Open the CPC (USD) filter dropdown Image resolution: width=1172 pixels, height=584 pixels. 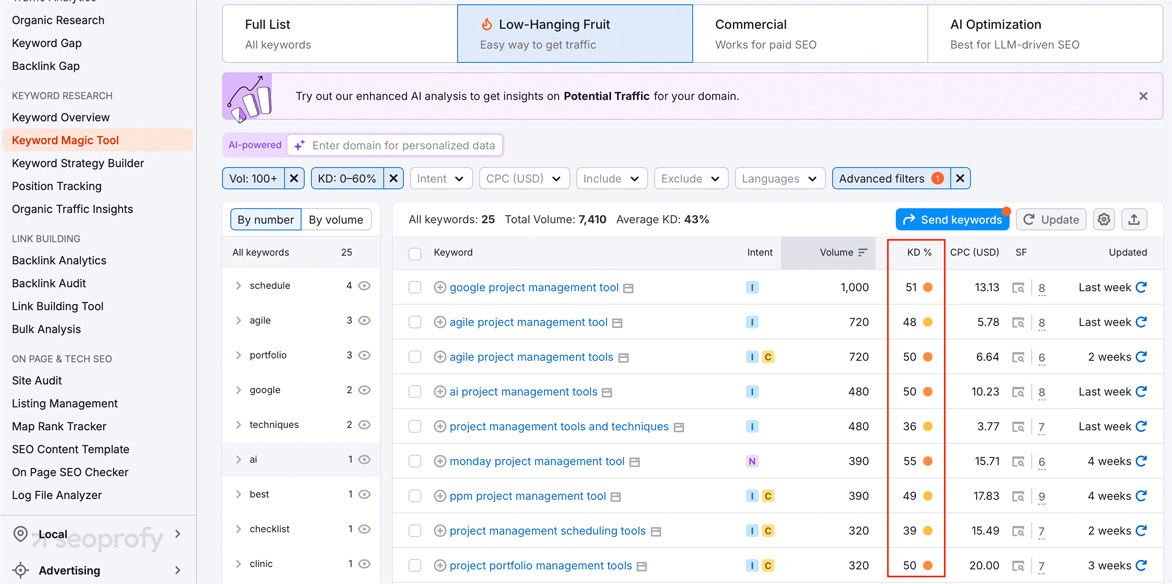click(x=525, y=179)
